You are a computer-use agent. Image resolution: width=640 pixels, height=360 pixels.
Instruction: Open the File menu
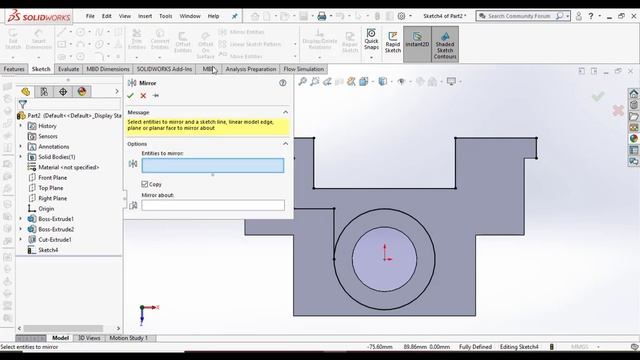90,16
